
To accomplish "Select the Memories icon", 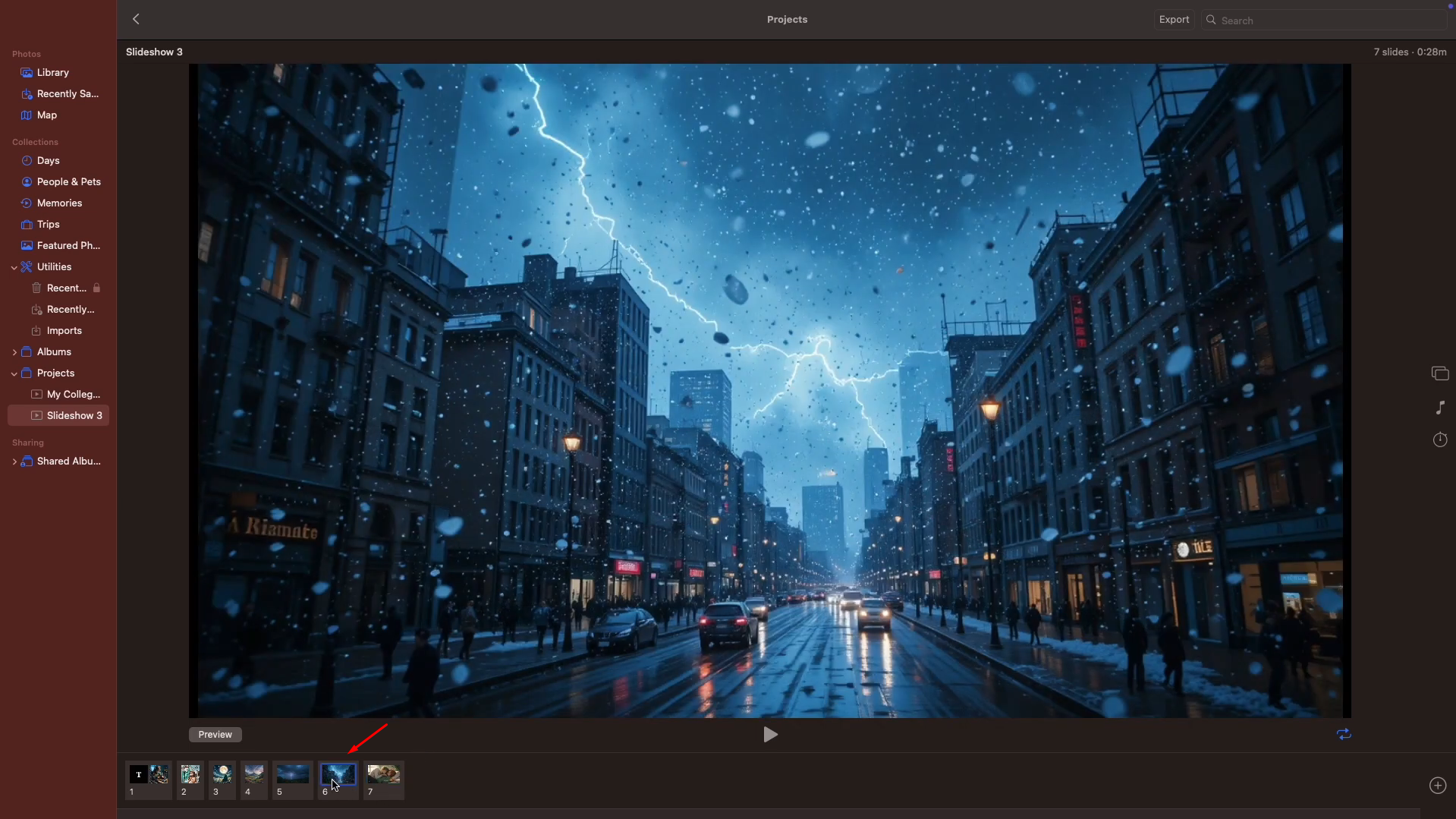I will click(27, 203).
